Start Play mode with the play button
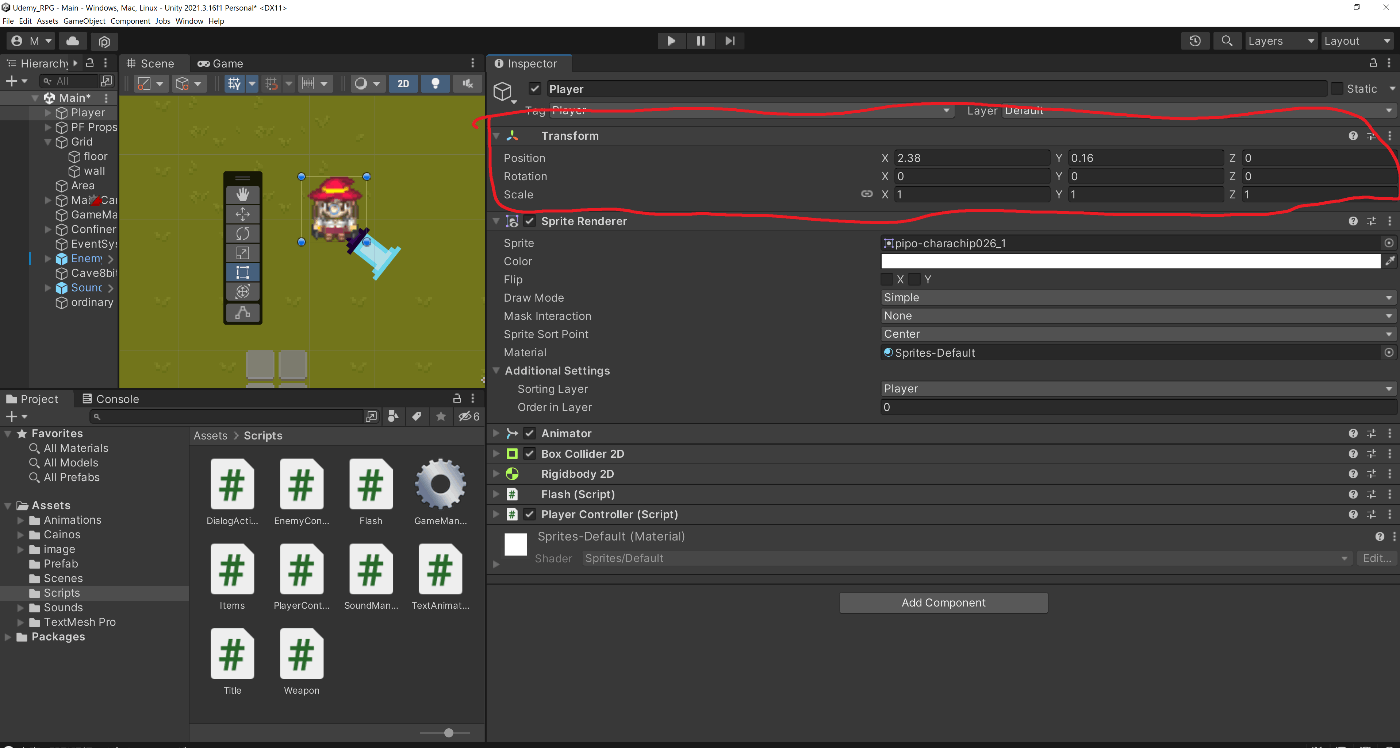Image resolution: width=1400 pixels, height=748 pixels. (x=671, y=41)
